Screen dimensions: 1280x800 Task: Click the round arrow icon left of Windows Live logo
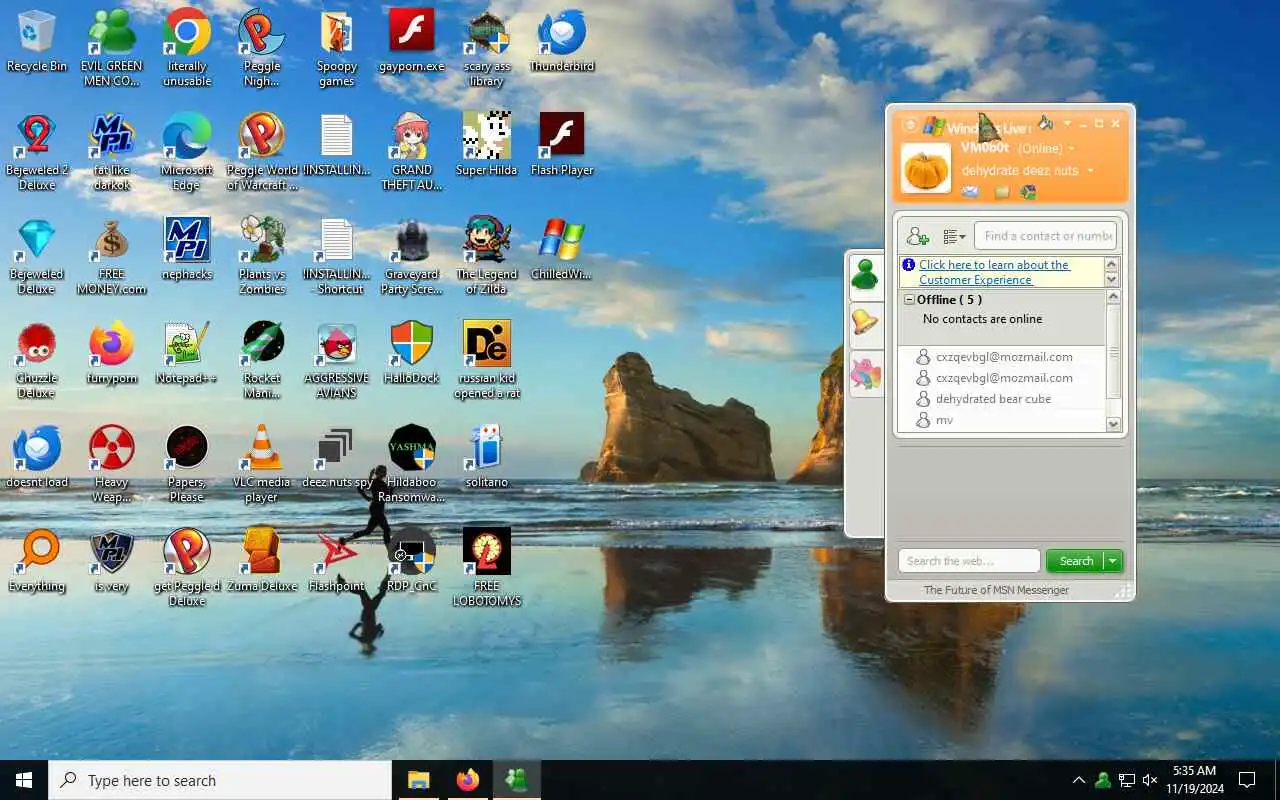coord(909,125)
